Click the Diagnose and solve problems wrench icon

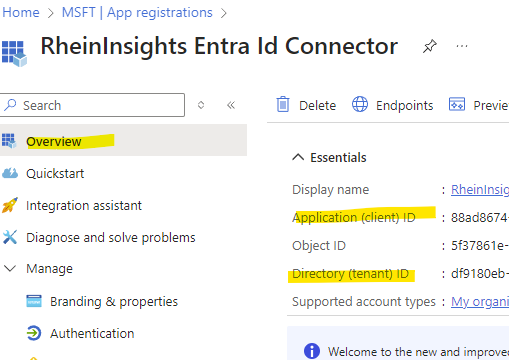(x=10, y=237)
